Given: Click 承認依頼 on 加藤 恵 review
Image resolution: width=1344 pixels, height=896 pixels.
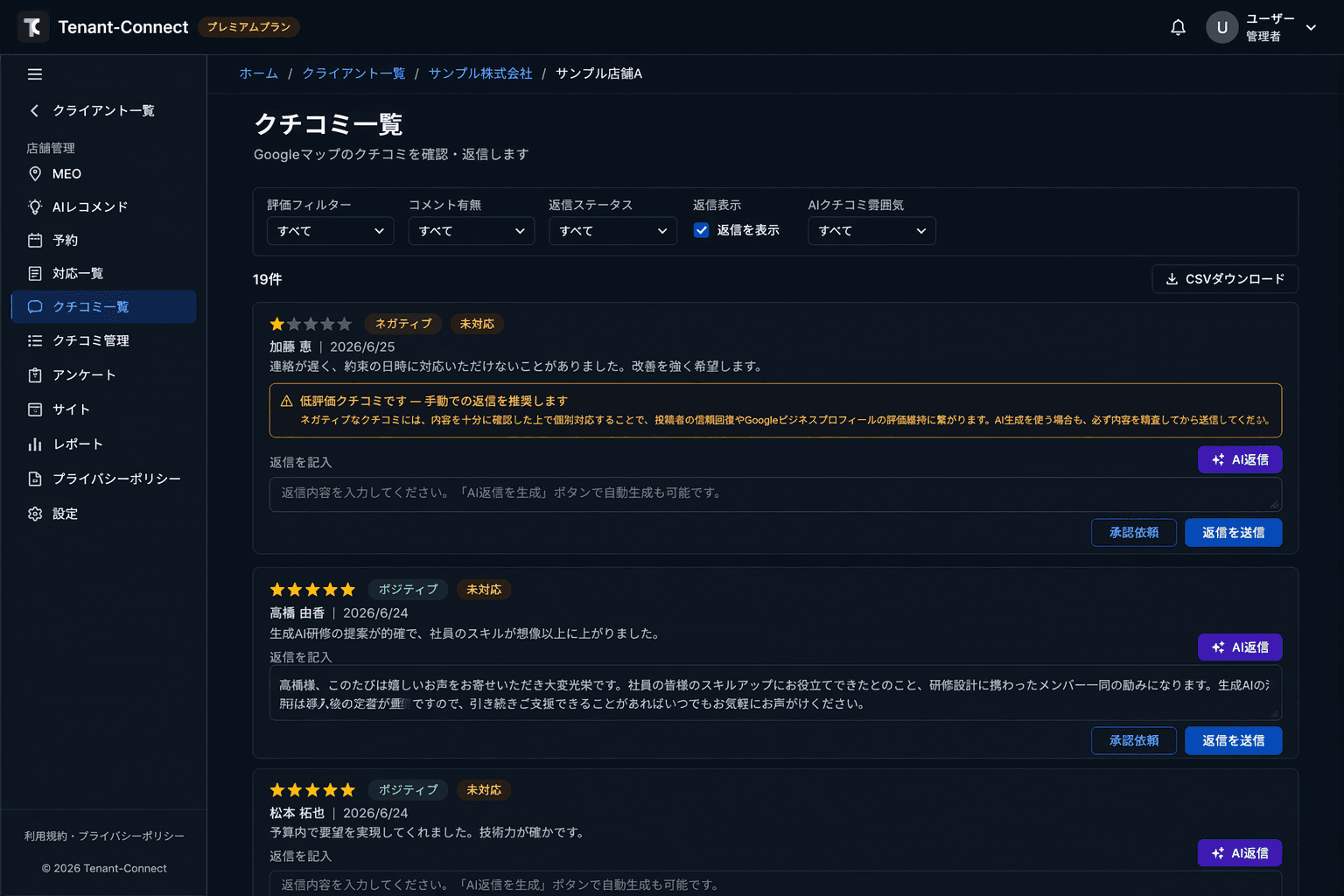Looking at the screenshot, I should pos(1134,533).
